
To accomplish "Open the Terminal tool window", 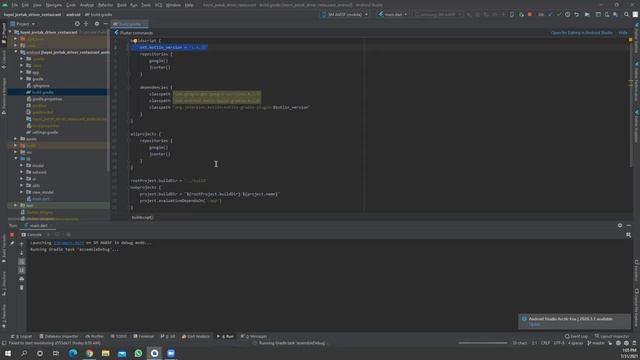I will click(x=144, y=336).
